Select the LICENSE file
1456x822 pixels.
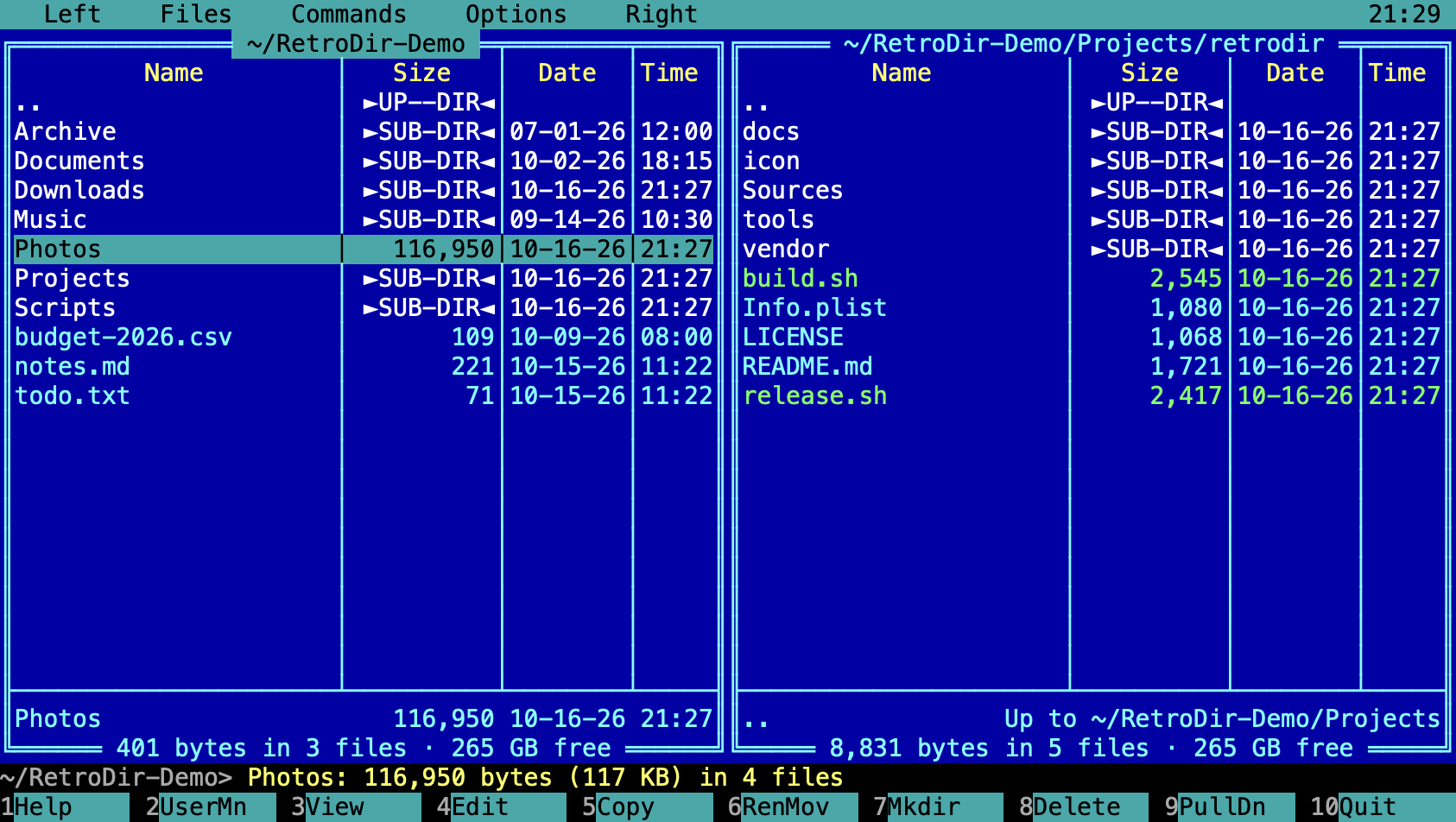point(1092,337)
